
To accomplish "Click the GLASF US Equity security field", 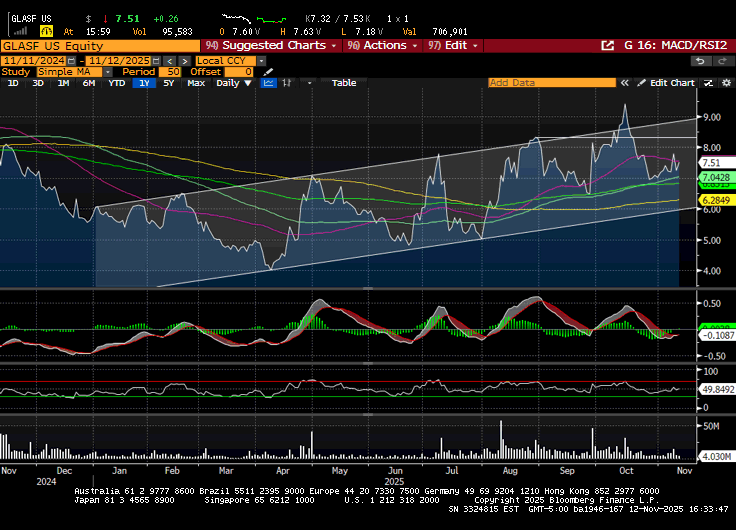I will [100, 46].
